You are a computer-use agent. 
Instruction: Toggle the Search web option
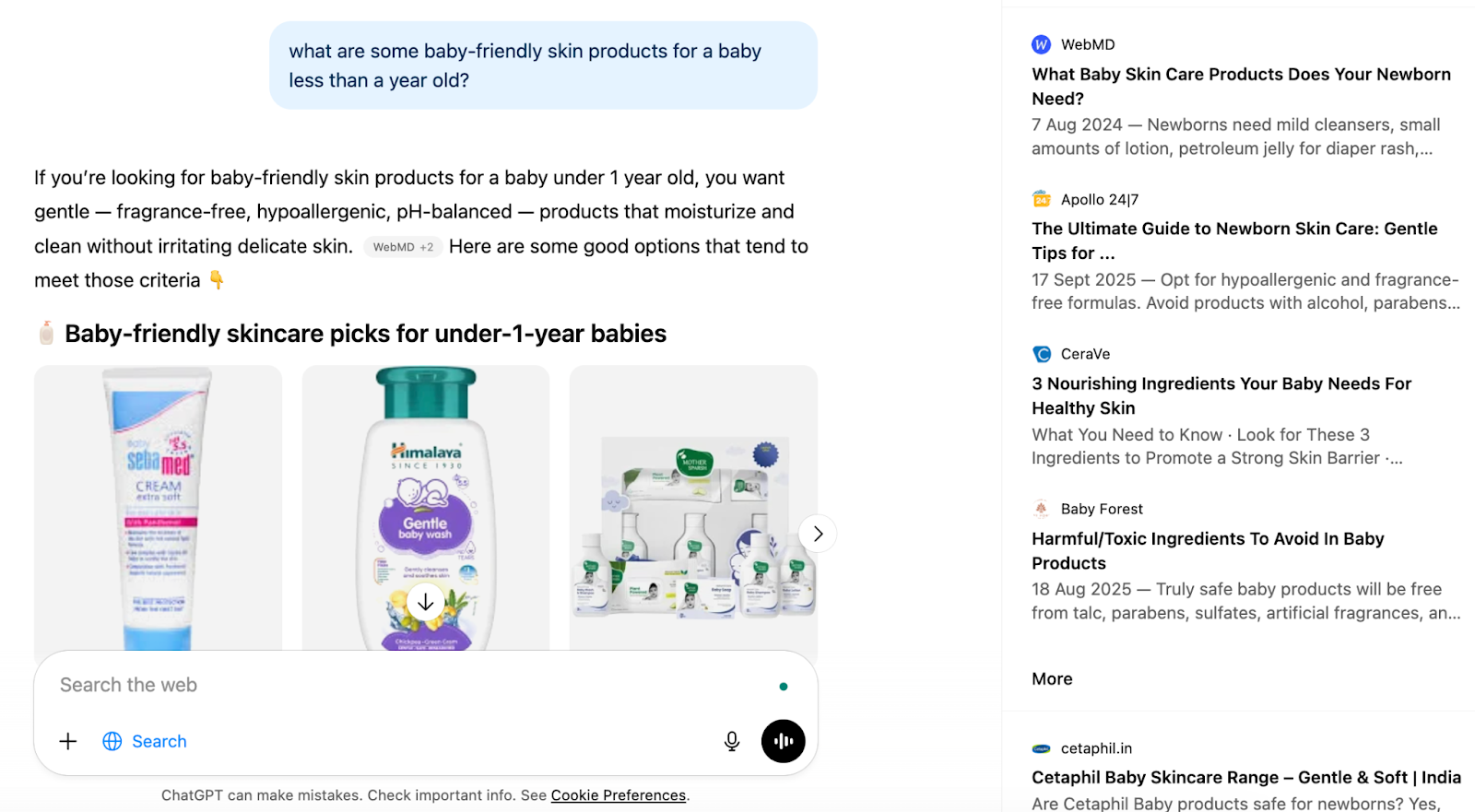point(145,741)
